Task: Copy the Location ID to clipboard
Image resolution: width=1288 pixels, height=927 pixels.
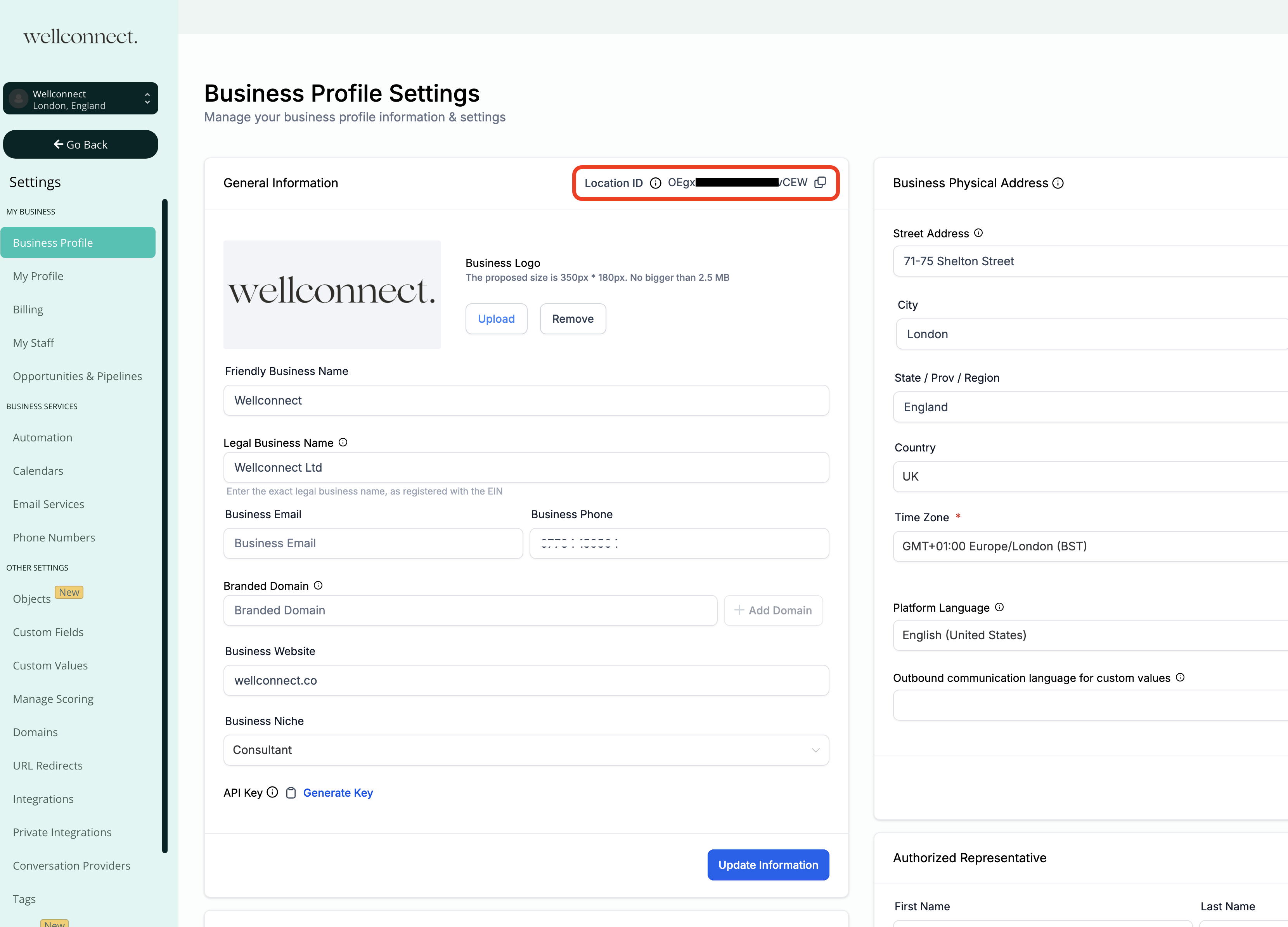Action: tap(820, 182)
